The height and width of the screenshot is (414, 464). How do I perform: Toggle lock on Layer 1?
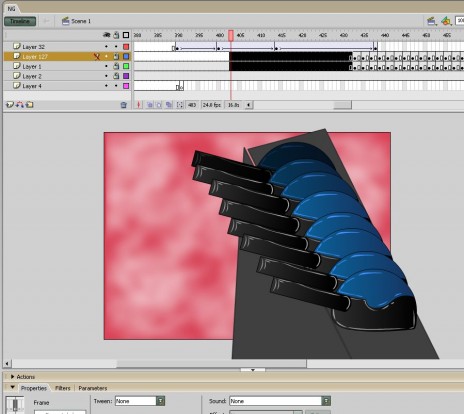pos(116,66)
